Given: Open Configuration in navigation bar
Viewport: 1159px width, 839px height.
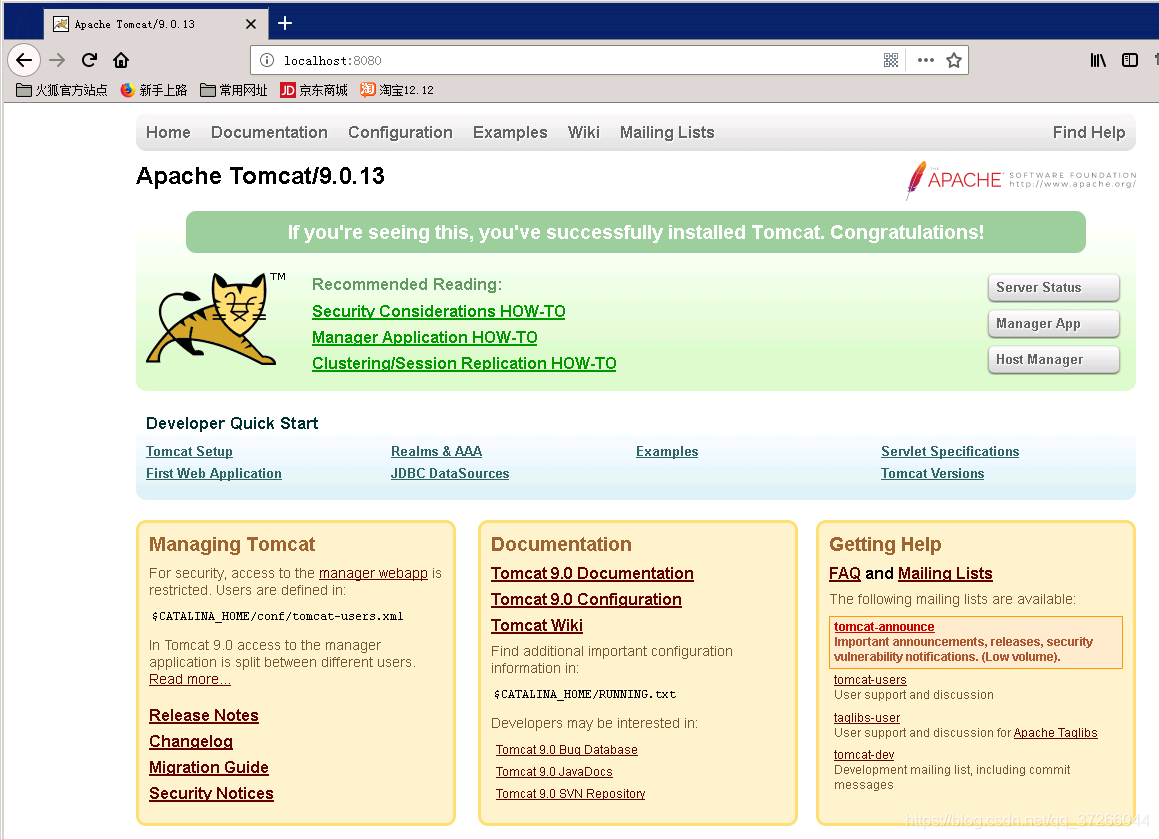Looking at the screenshot, I should coord(400,132).
